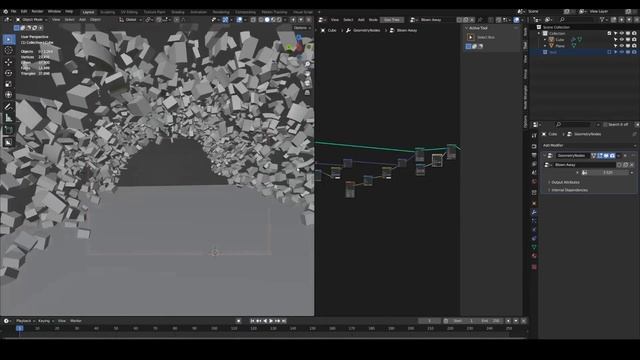Open the Global transform orientation dropdown
640x360 pixels.
131,20
